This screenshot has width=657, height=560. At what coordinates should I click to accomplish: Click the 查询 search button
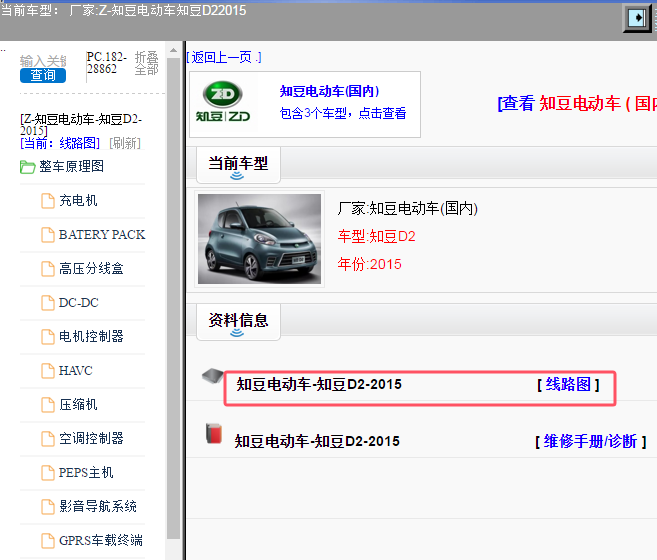43,75
